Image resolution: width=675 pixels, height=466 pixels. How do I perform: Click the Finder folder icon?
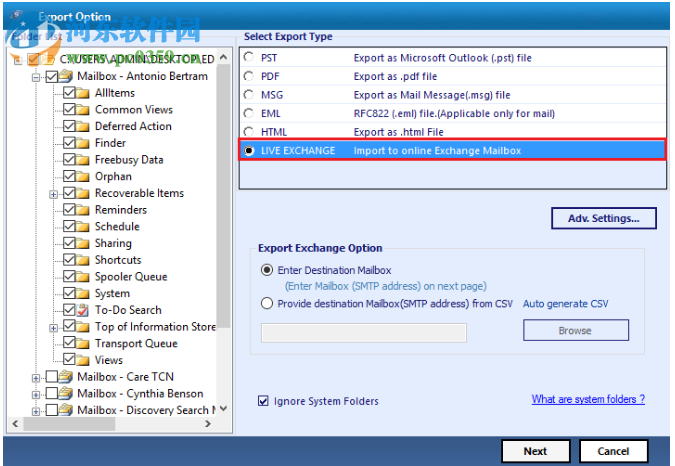[x=83, y=143]
